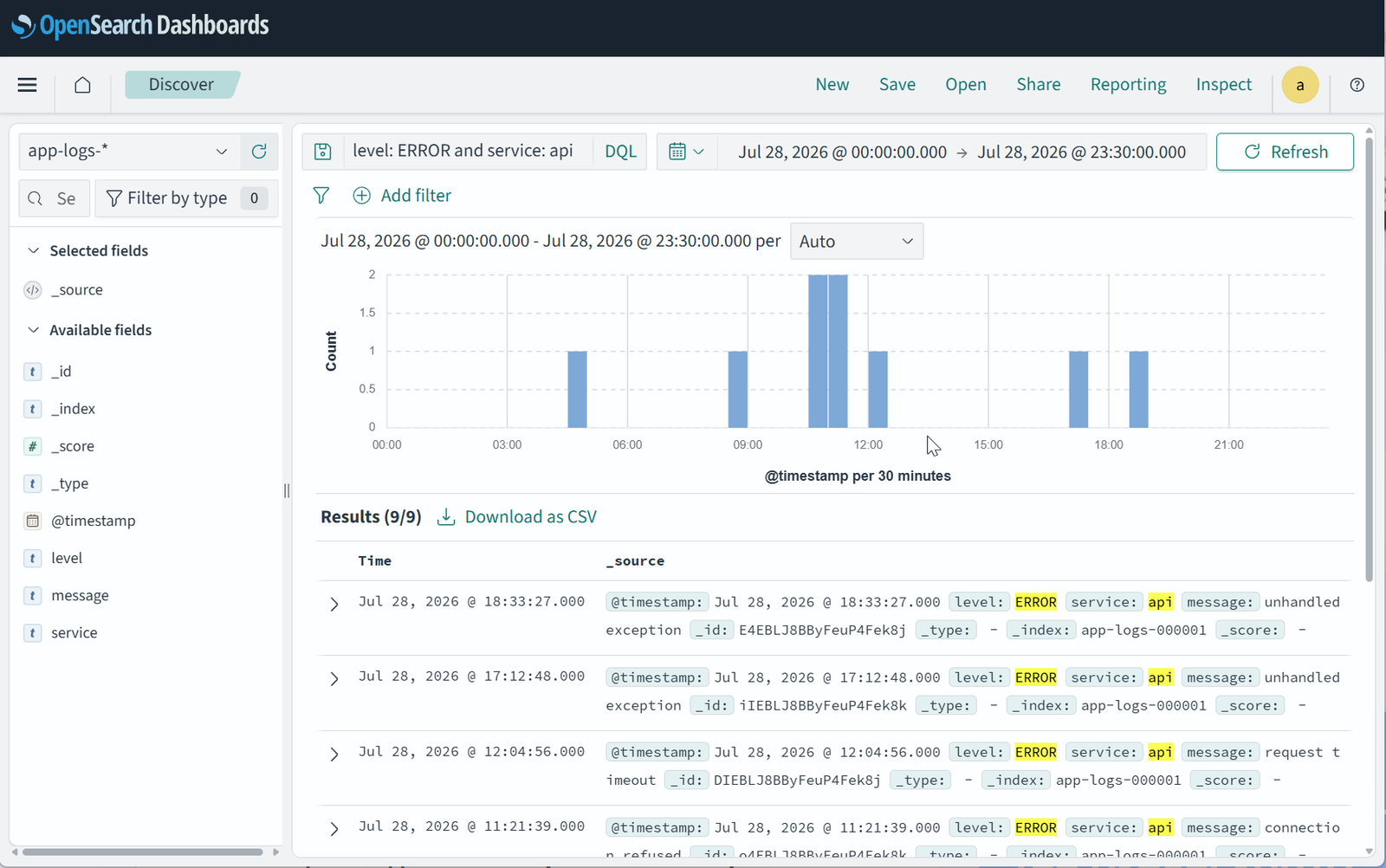Refresh the index pattern fields icon
Screen dimensions: 1386x868
[259, 152]
